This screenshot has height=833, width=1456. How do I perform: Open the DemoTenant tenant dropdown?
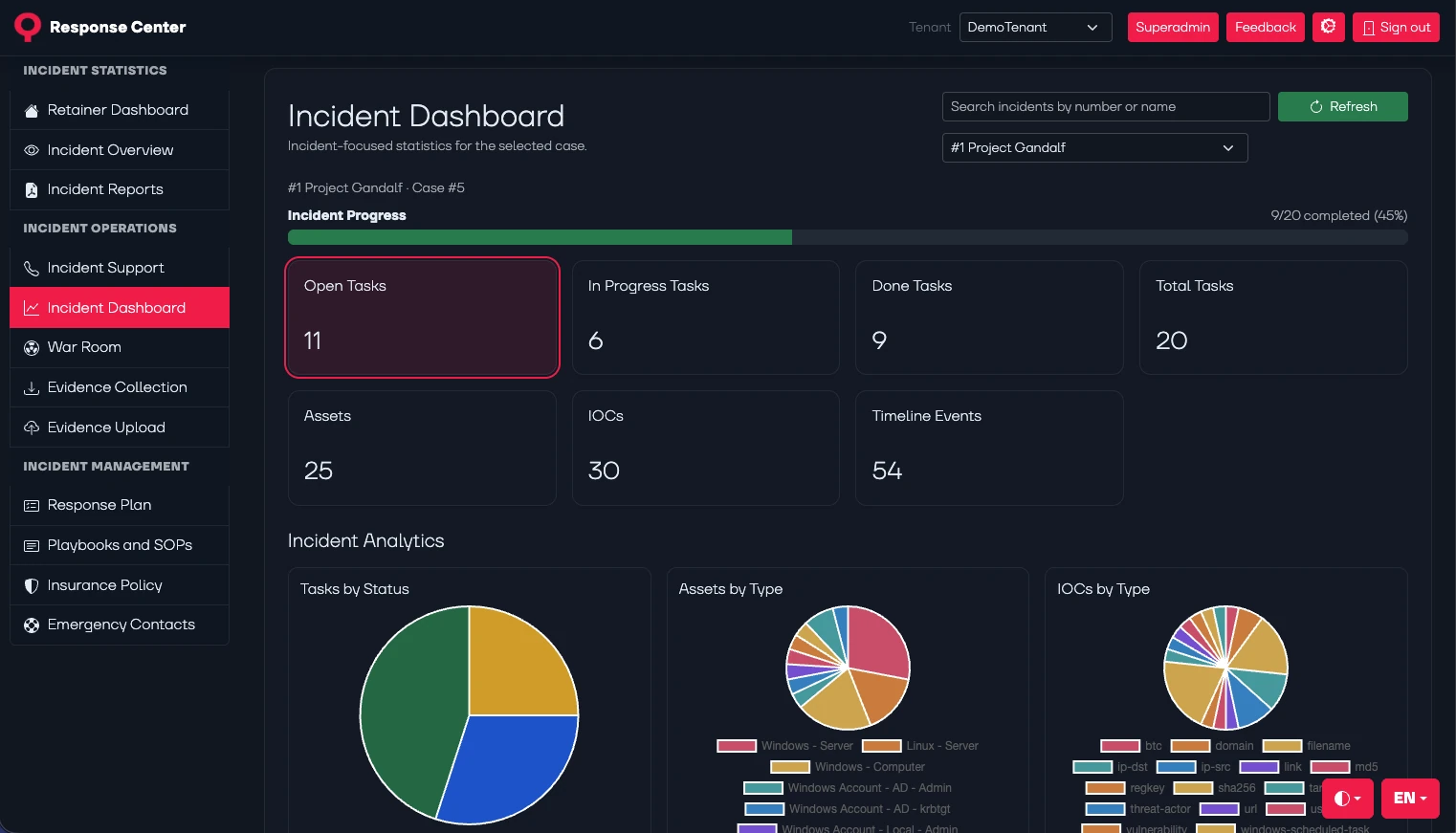tap(1035, 27)
